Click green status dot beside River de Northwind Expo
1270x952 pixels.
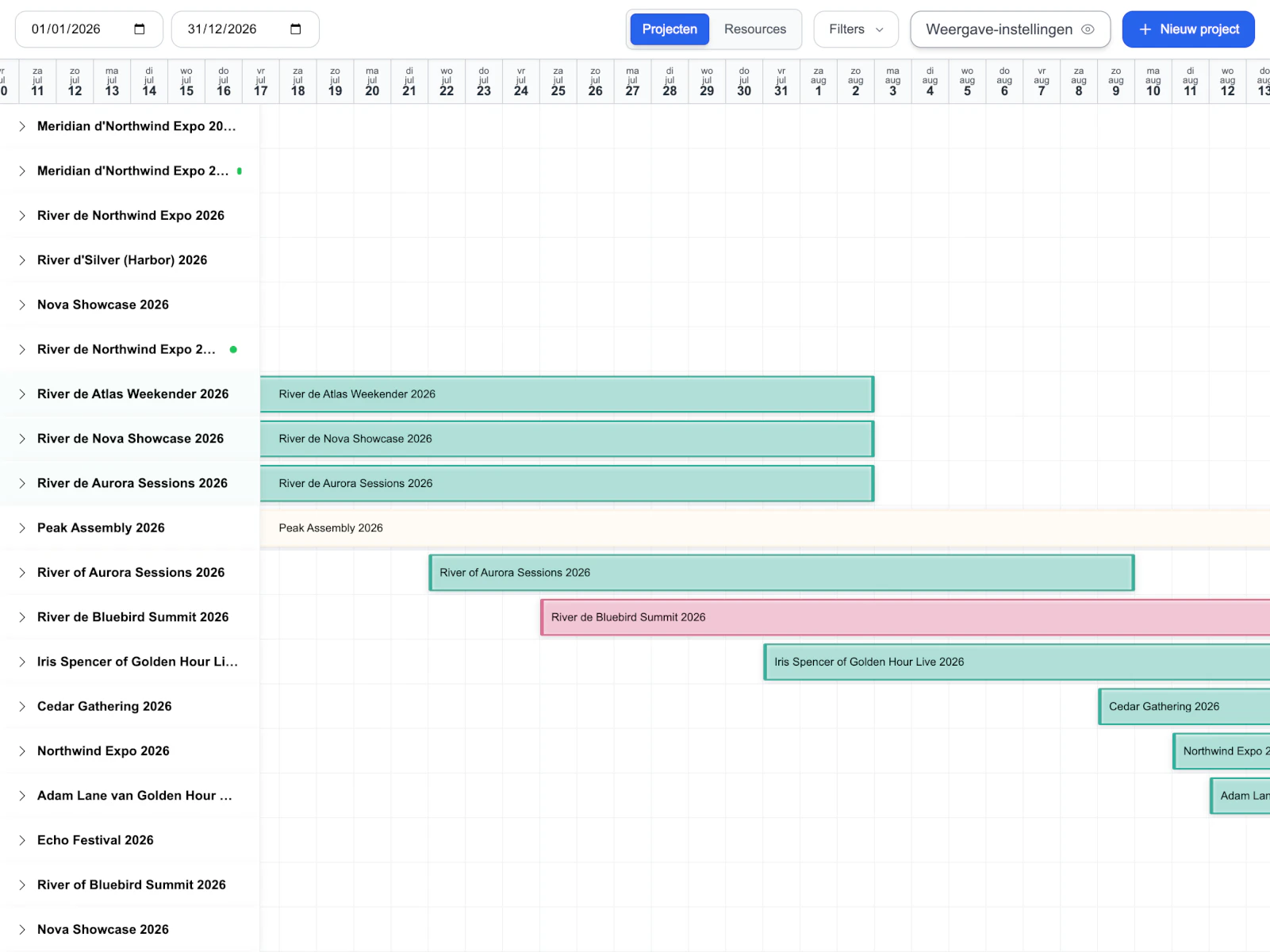coord(233,349)
